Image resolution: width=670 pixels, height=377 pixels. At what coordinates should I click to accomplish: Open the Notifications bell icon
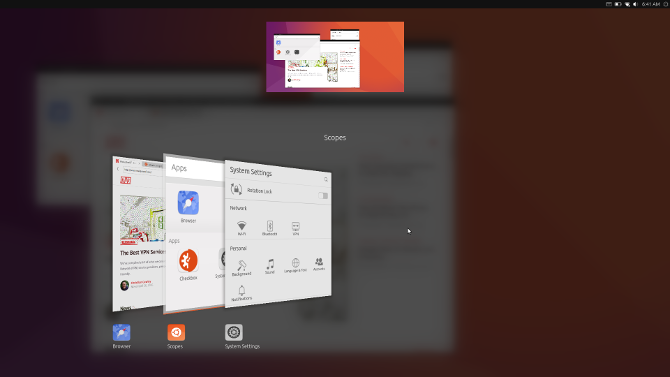[x=241, y=293]
